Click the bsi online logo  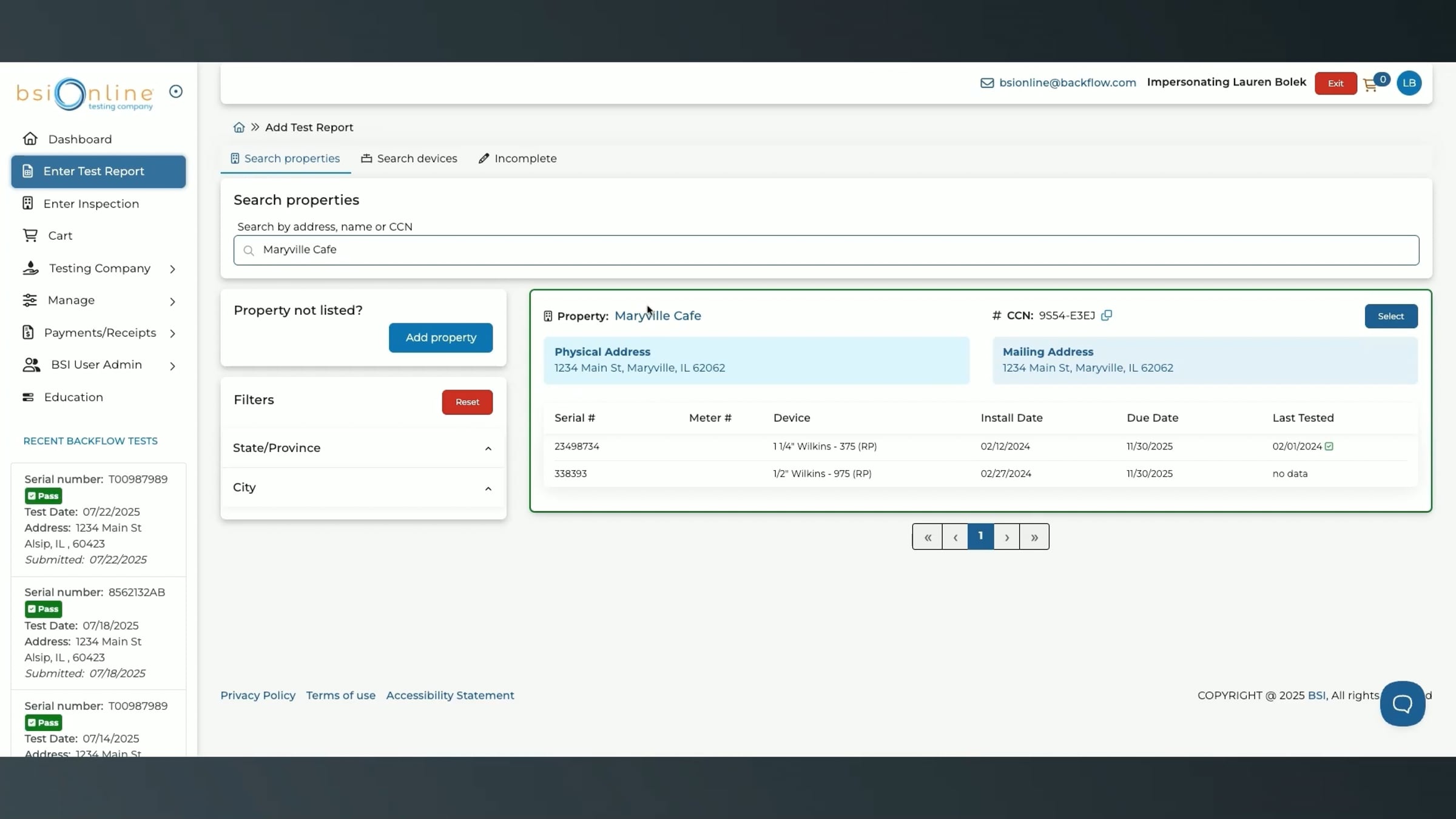(85, 94)
